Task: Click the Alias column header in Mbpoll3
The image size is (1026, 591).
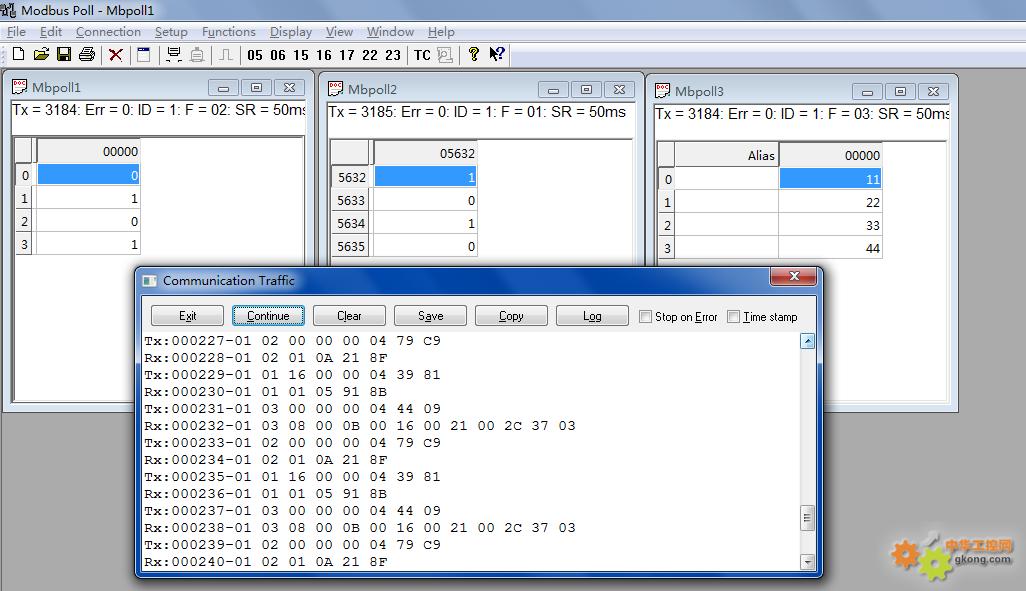Action: [727, 155]
